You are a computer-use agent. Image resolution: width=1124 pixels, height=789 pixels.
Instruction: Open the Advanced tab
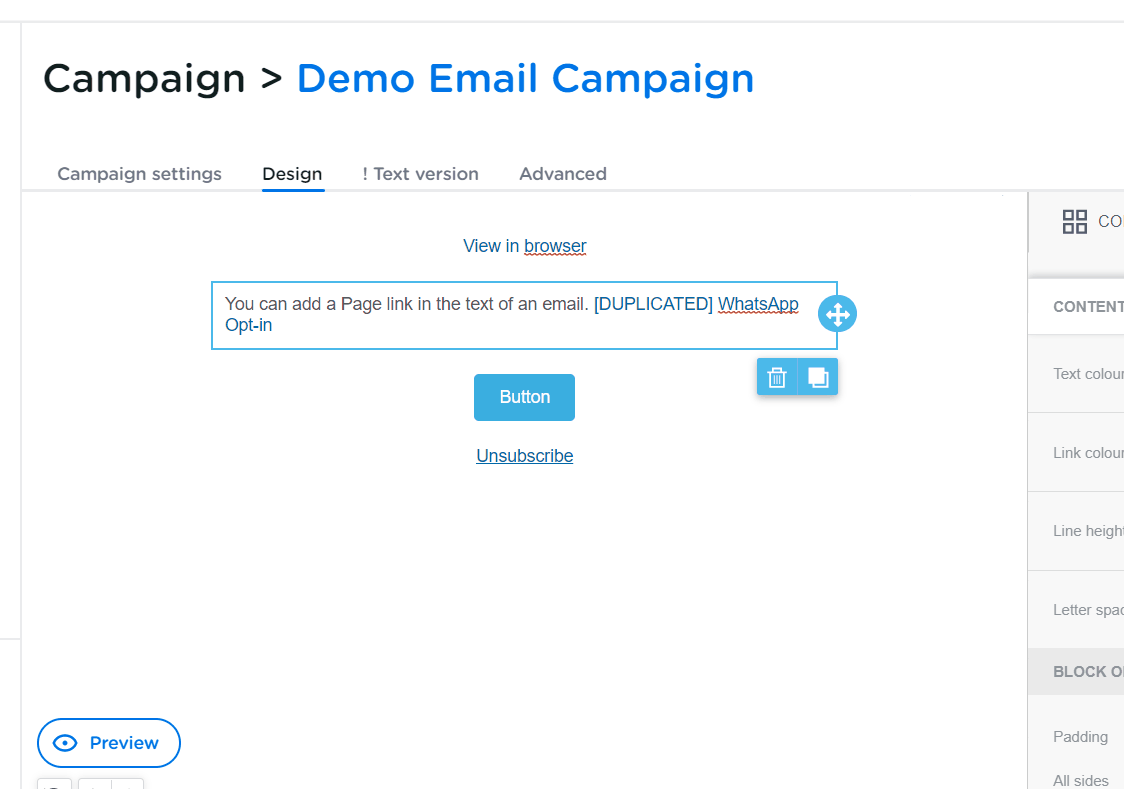563,174
